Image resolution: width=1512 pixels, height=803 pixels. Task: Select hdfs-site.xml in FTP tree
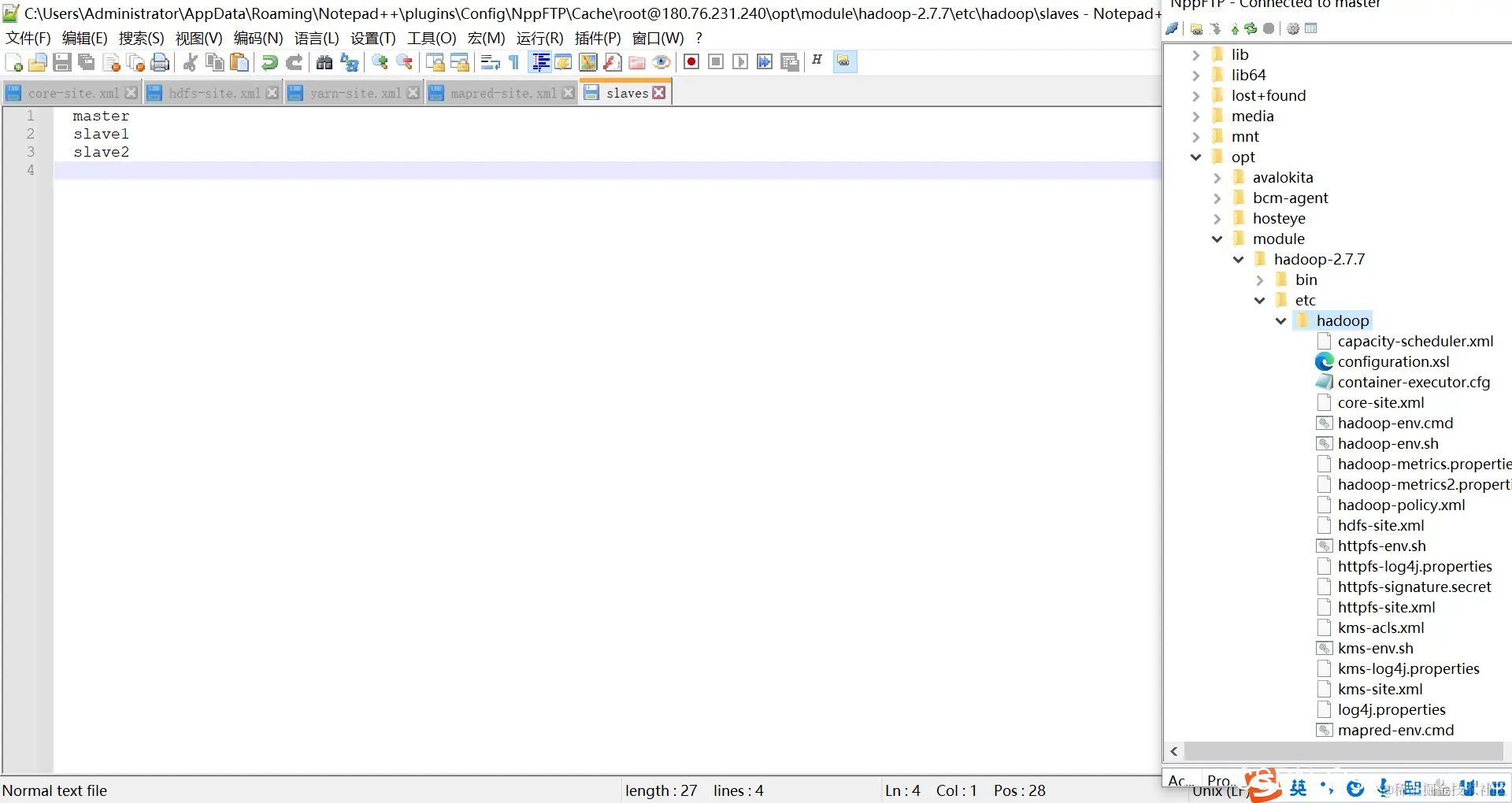pos(1380,525)
